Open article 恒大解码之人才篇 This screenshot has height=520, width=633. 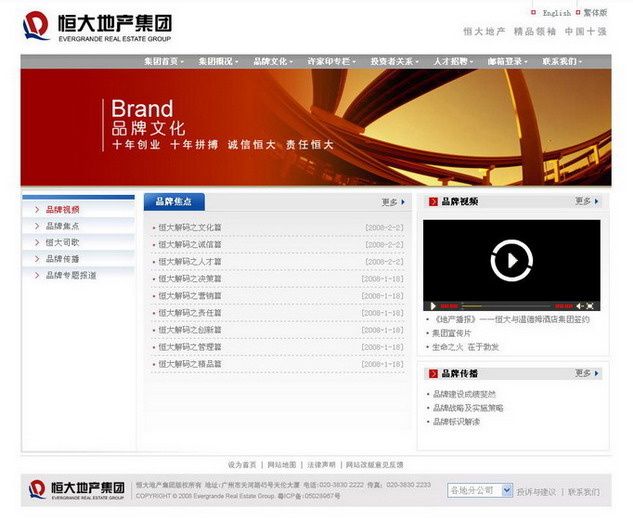click(x=190, y=262)
